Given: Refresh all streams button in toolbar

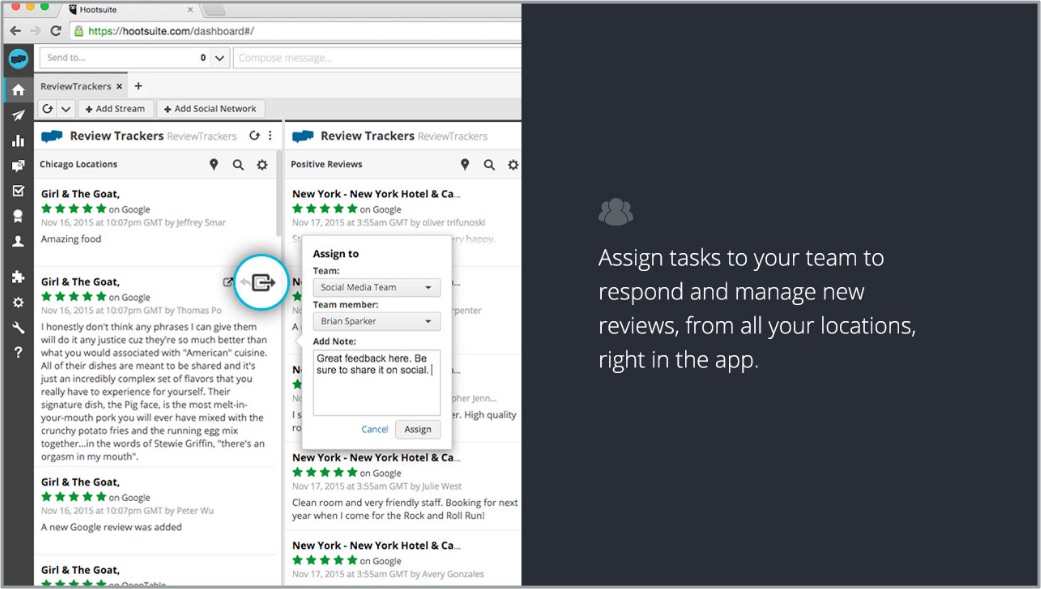Looking at the screenshot, I should point(48,109).
